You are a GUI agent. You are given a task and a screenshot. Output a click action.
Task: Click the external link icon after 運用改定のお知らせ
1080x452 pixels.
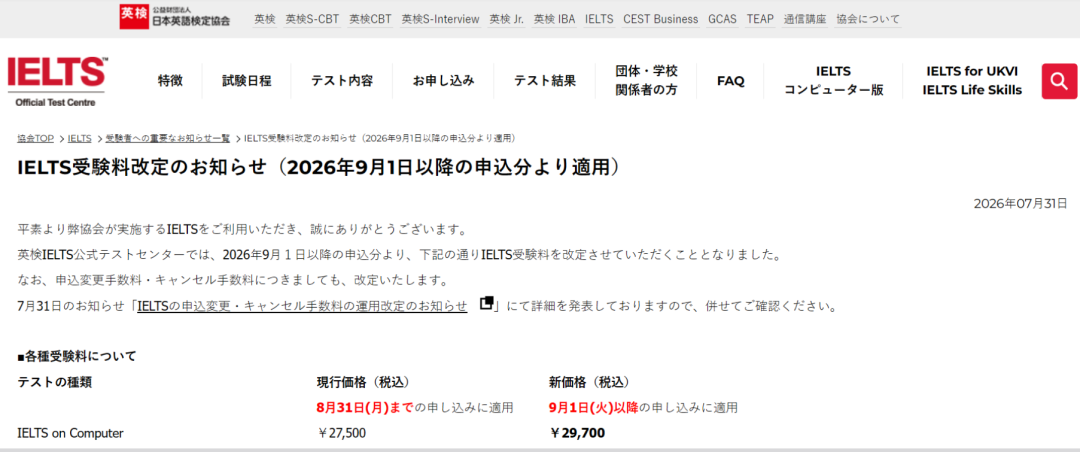487,304
